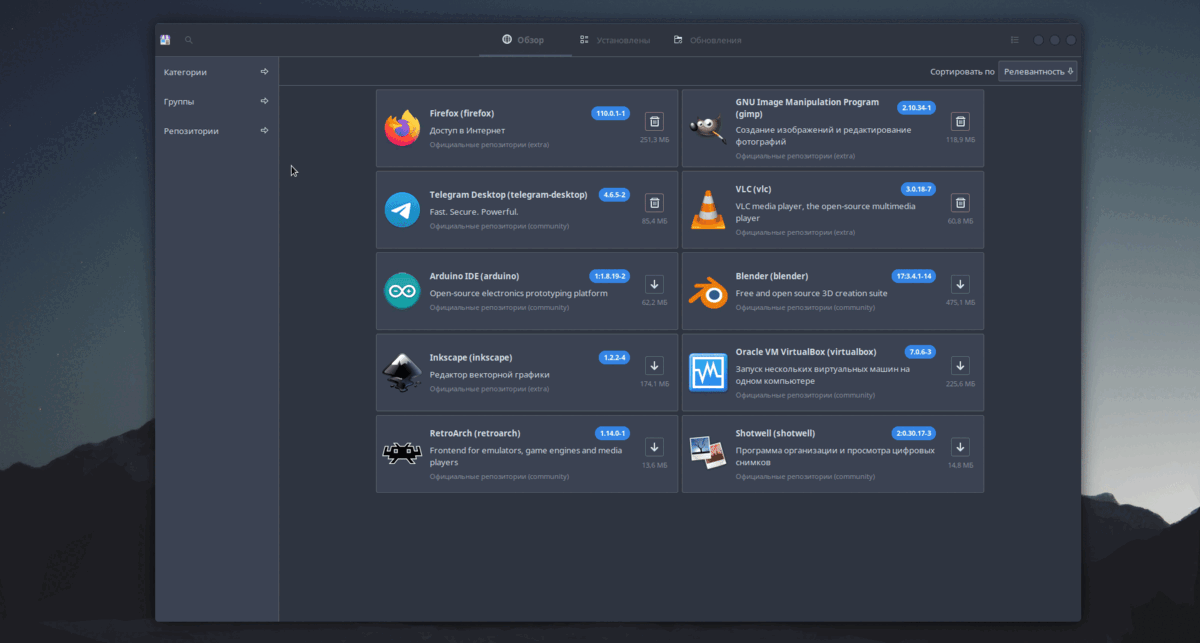Uninstall VLC via its trash icon
This screenshot has height=643, width=1200.
[x=960, y=203]
